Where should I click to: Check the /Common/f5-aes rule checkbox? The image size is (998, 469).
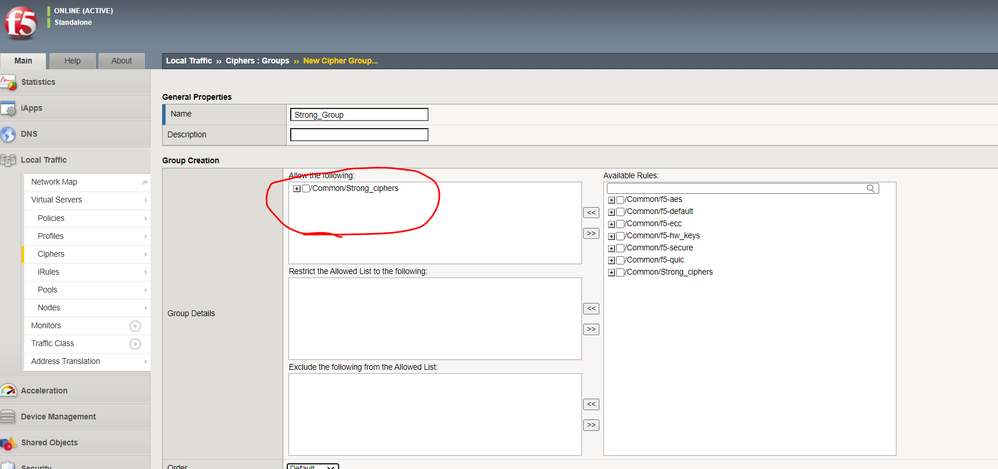621,200
